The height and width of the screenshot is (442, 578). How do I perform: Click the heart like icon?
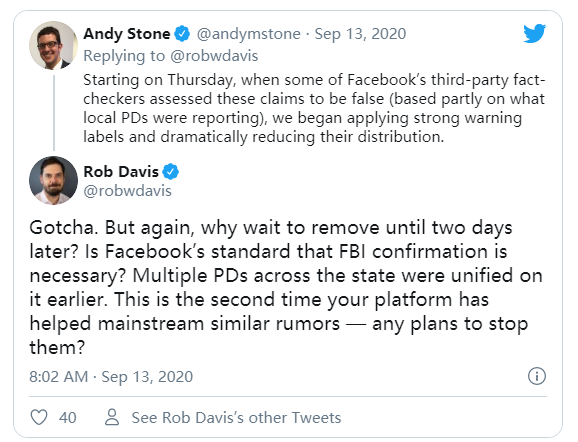[39, 417]
